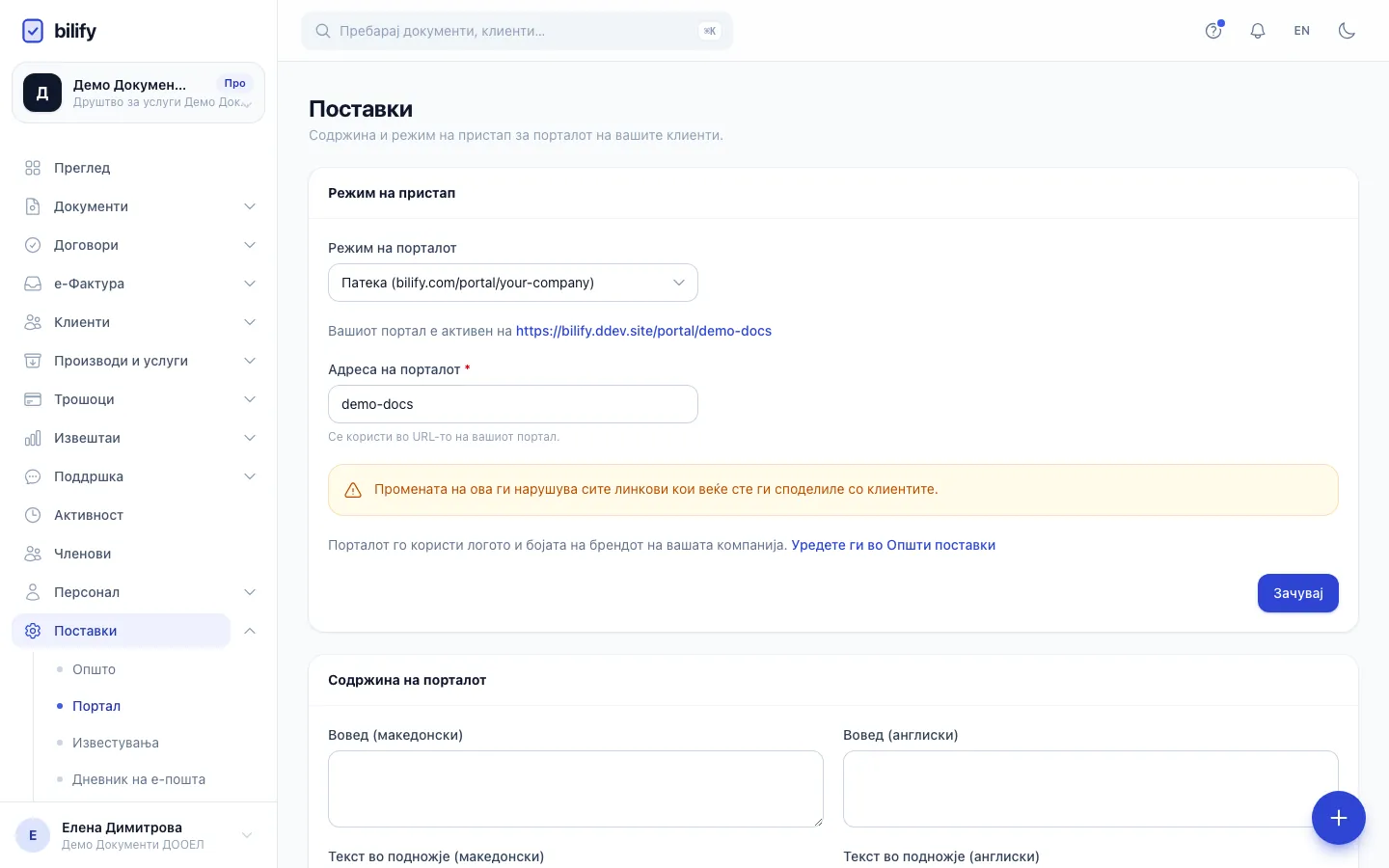Click the Извештаи chart icon

(33, 438)
